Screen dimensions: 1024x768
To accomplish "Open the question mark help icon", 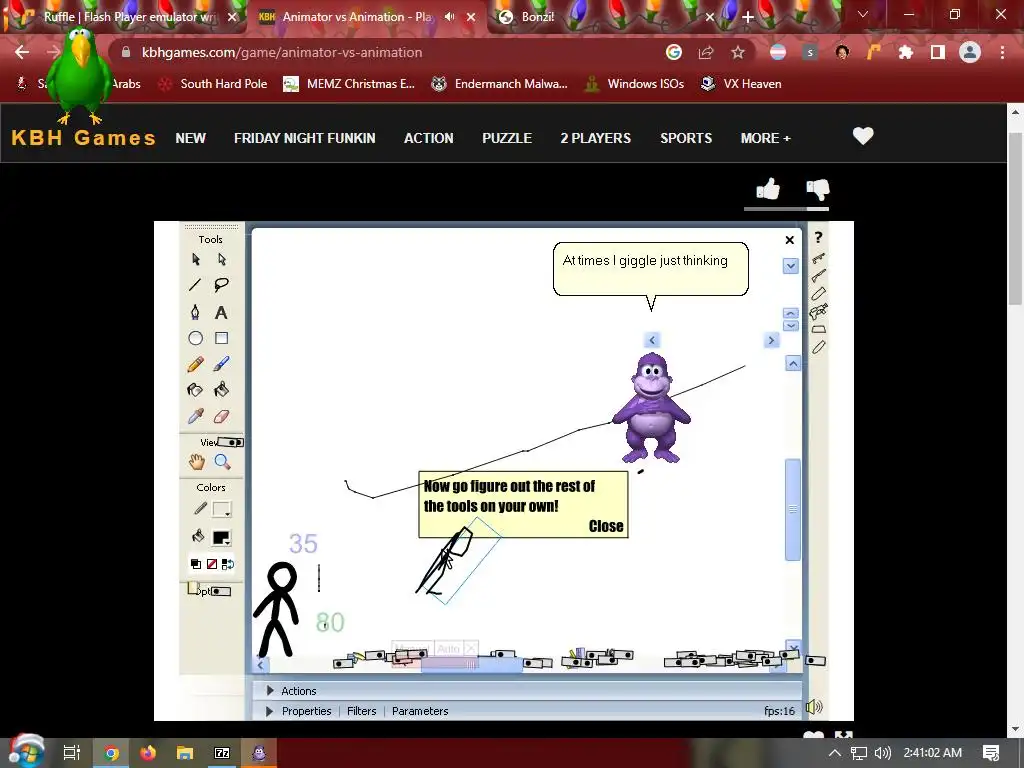I will [x=818, y=238].
